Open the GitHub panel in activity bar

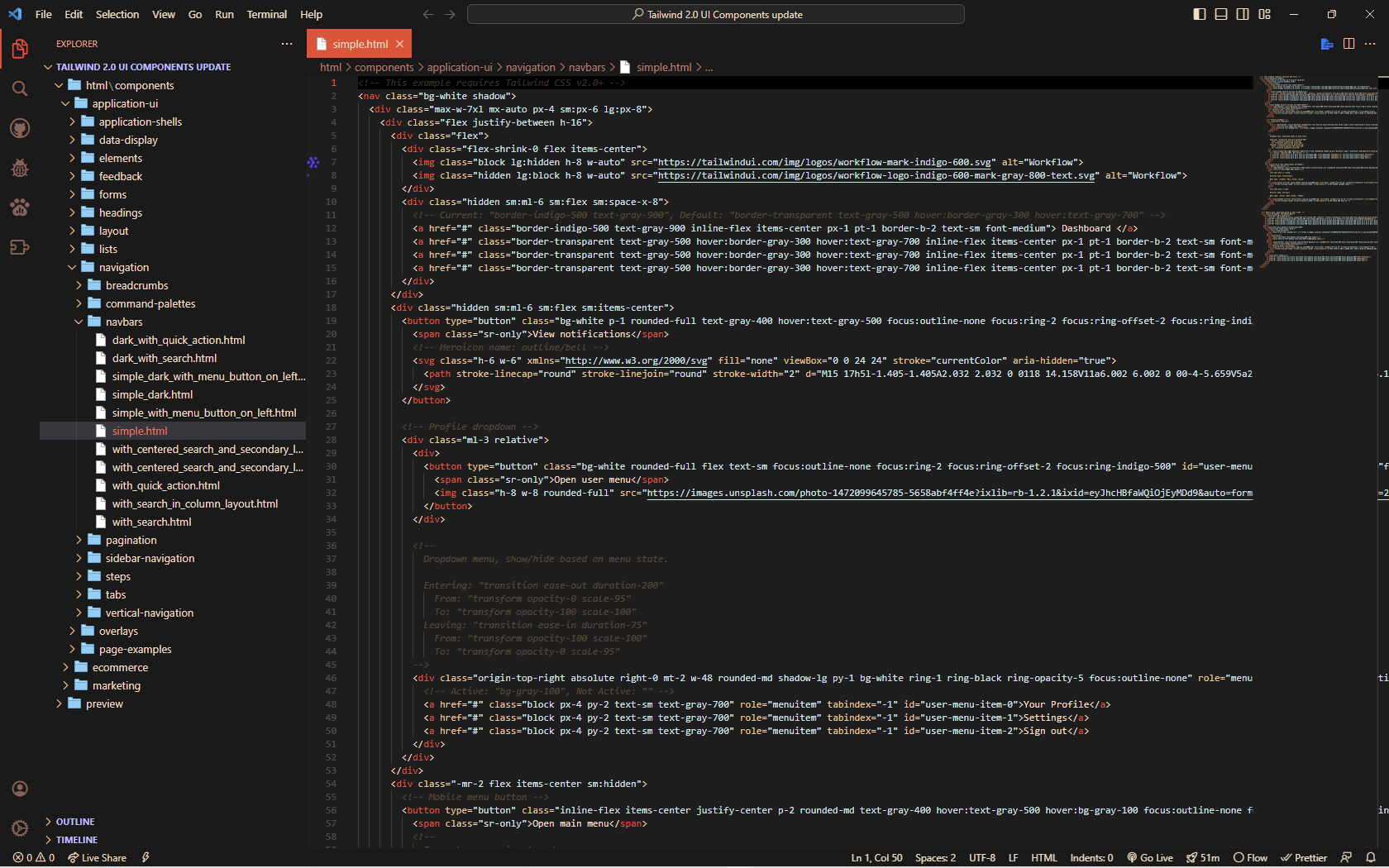click(x=20, y=128)
